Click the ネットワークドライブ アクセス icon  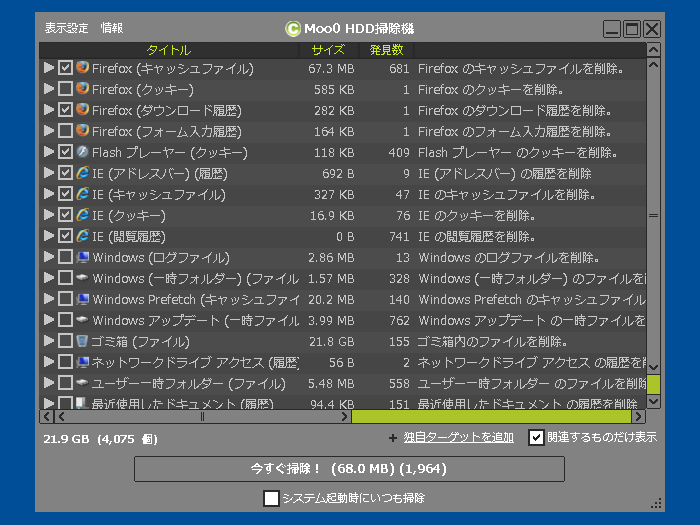tap(83, 362)
